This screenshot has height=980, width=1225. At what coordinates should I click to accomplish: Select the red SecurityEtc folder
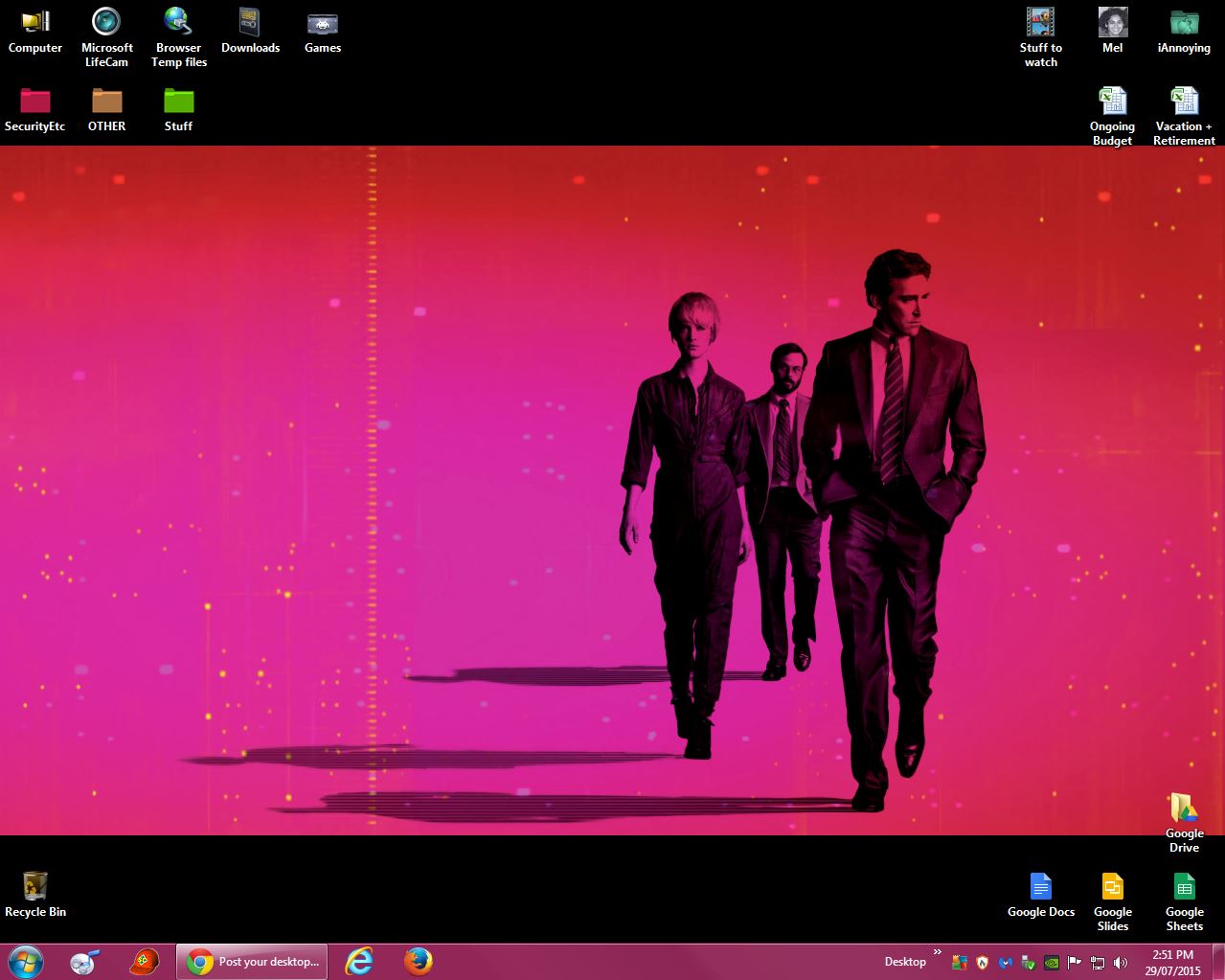(x=35, y=109)
